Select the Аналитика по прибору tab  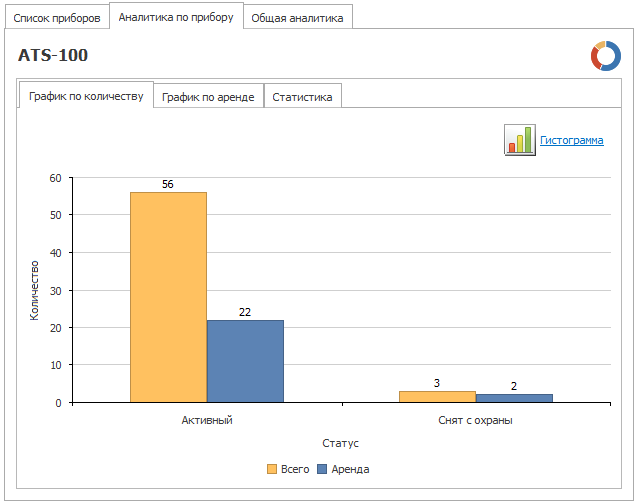tap(176, 17)
